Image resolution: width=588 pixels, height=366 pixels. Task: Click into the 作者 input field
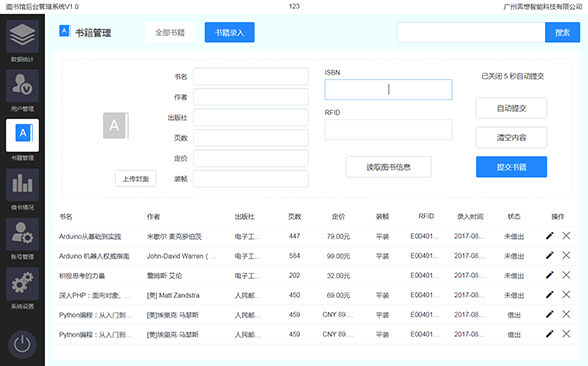tap(251, 97)
